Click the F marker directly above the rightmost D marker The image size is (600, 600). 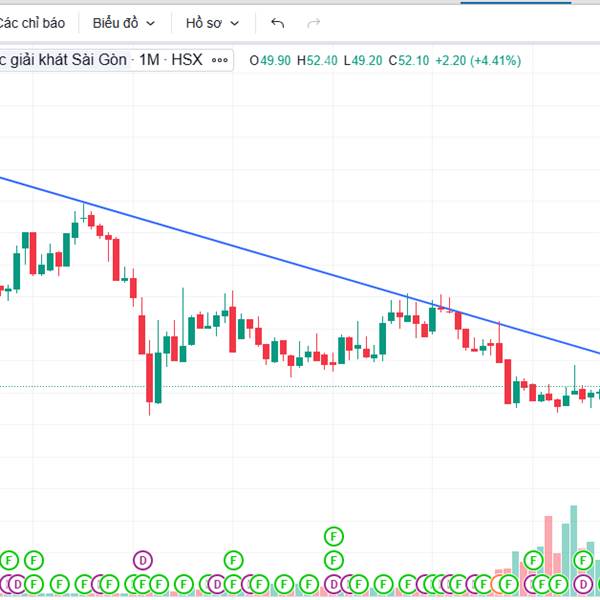[x=583, y=561]
